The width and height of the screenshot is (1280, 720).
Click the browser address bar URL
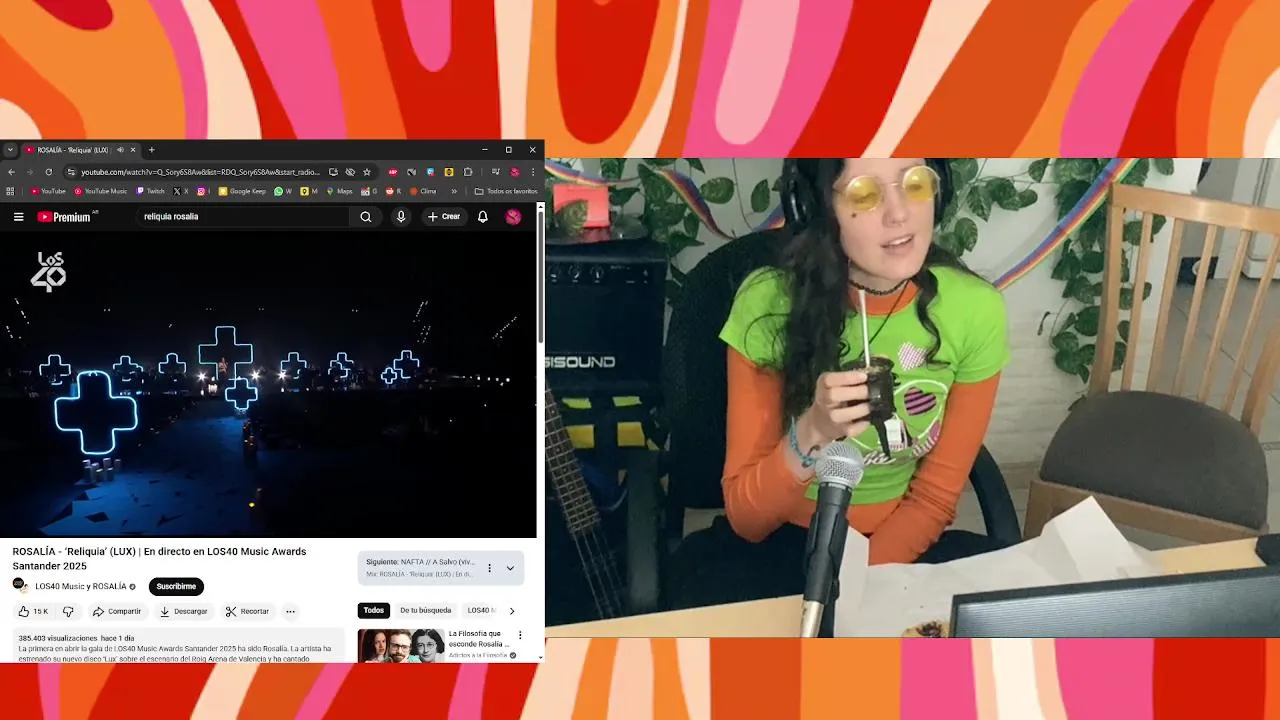coord(200,172)
